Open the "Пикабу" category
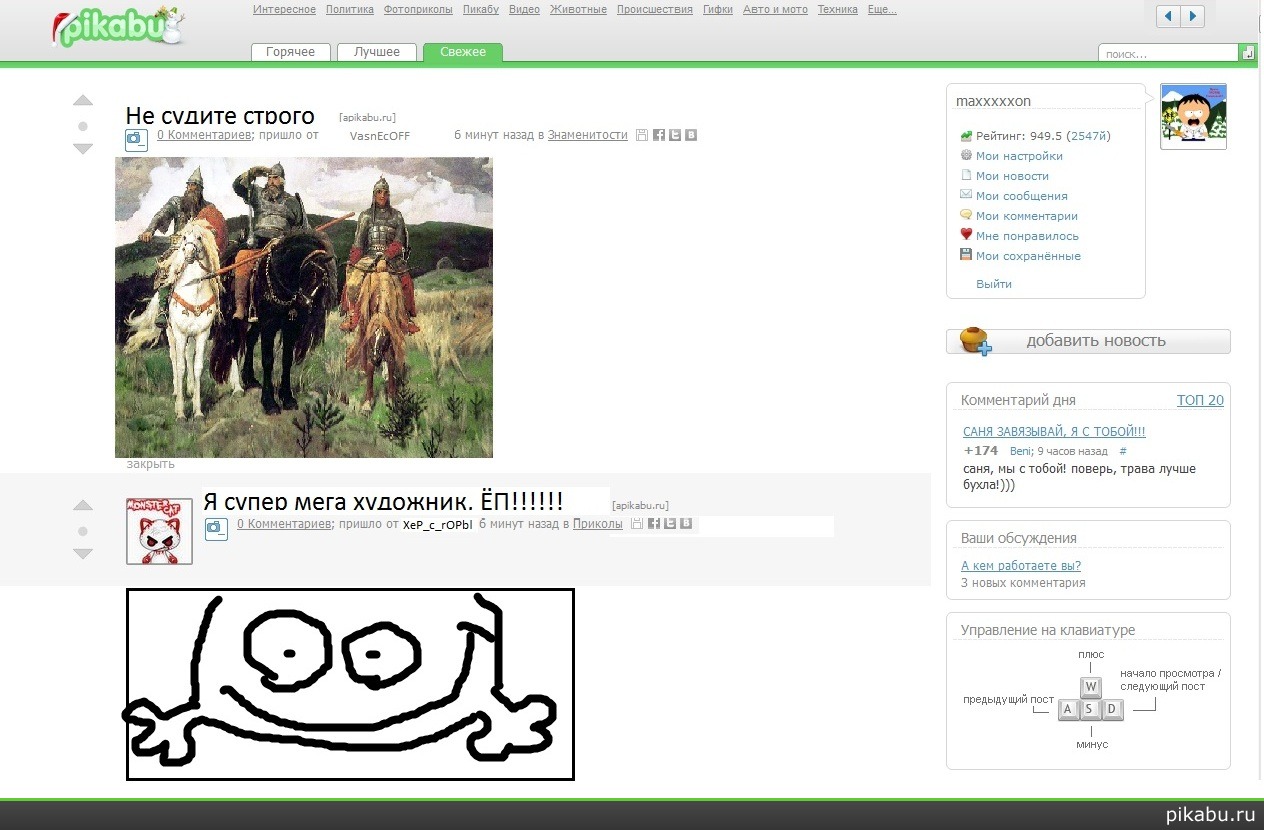Screen dimensions: 1264x830 click(x=481, y=10)
